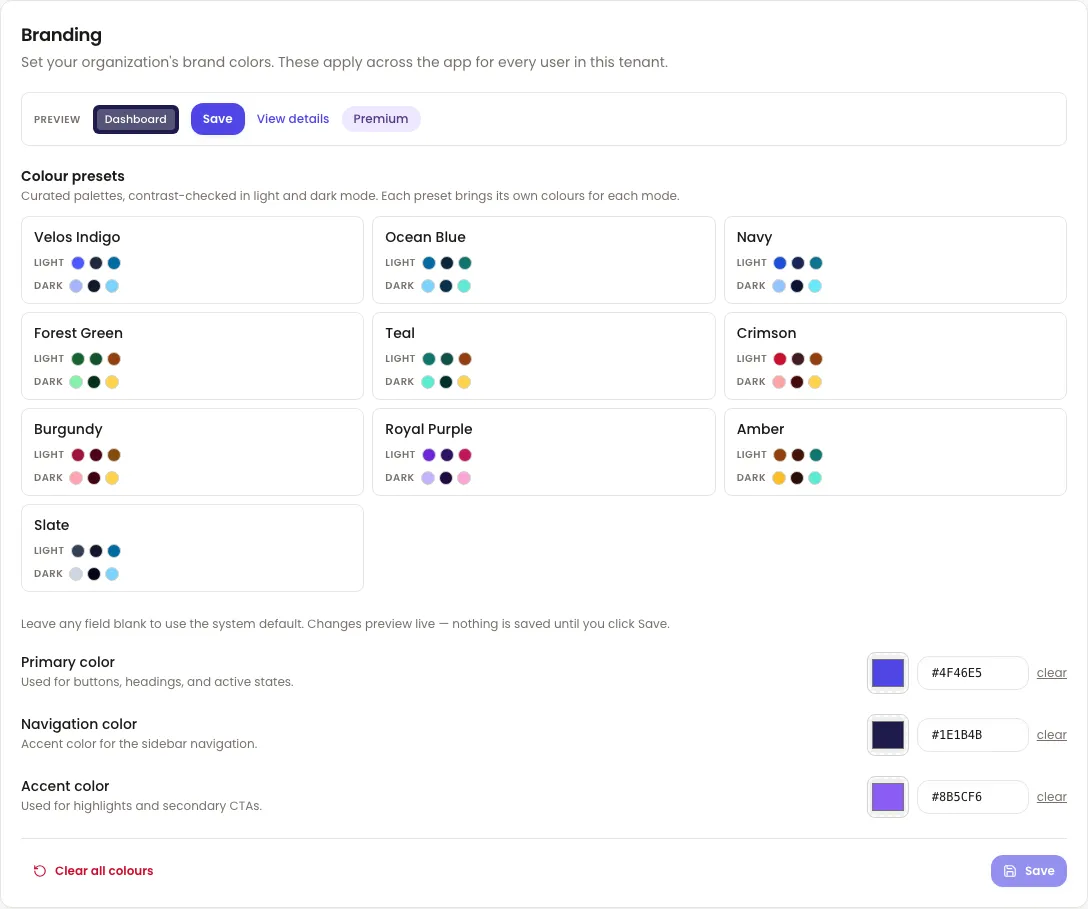Open the Primary color swatch picker
This screenshot has width=1088, height=909.
click(x=888, y=673)
